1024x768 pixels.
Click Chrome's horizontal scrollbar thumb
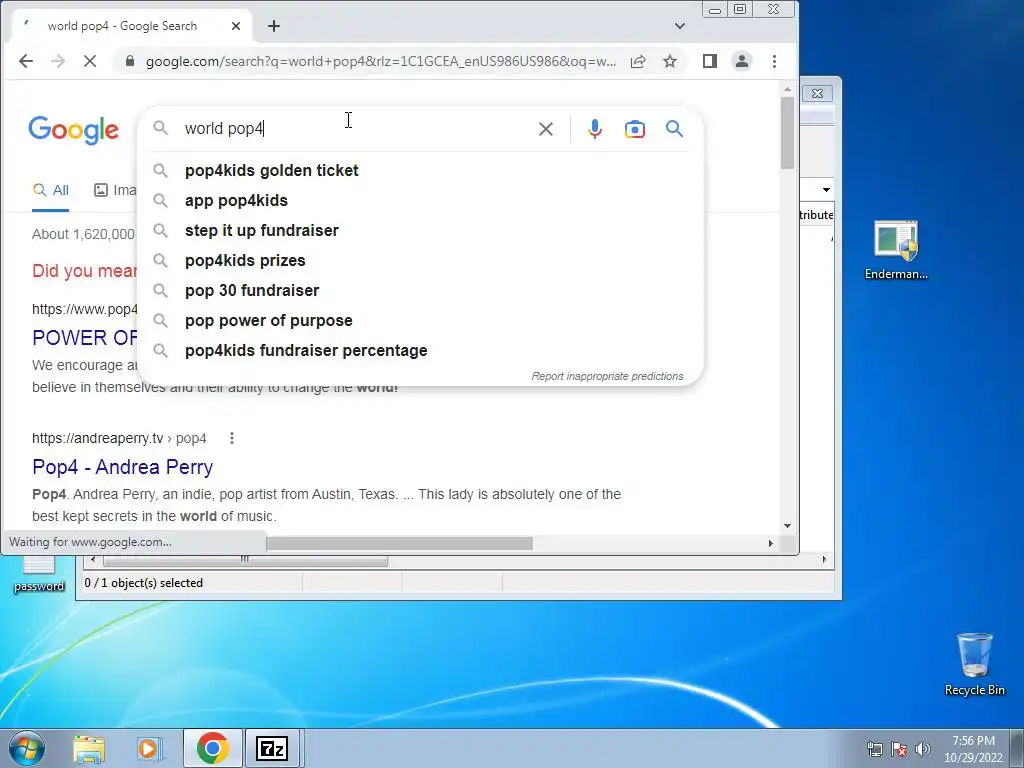pyautogui.click(x=399, y=543)
